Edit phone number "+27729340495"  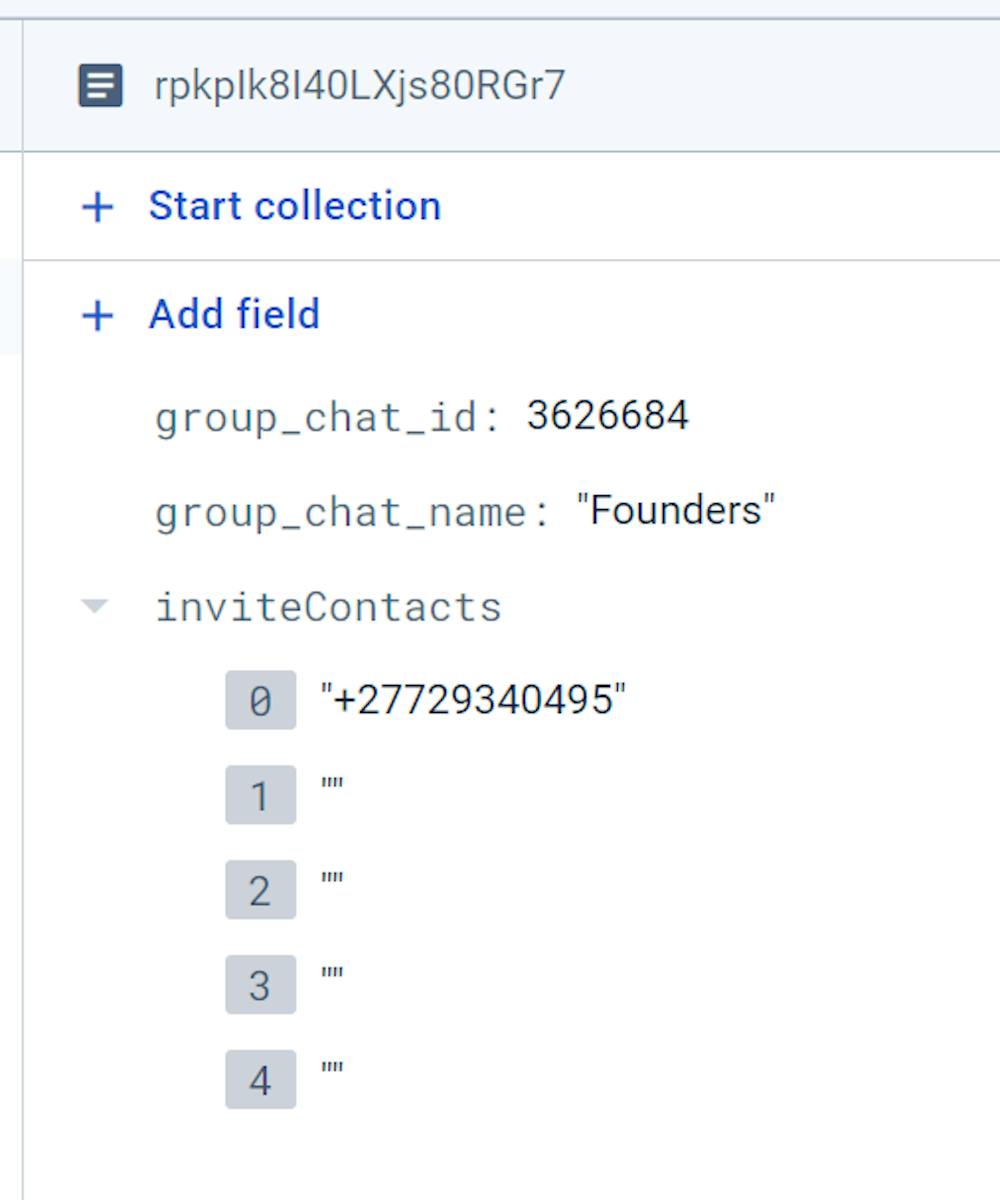[473, 699]
